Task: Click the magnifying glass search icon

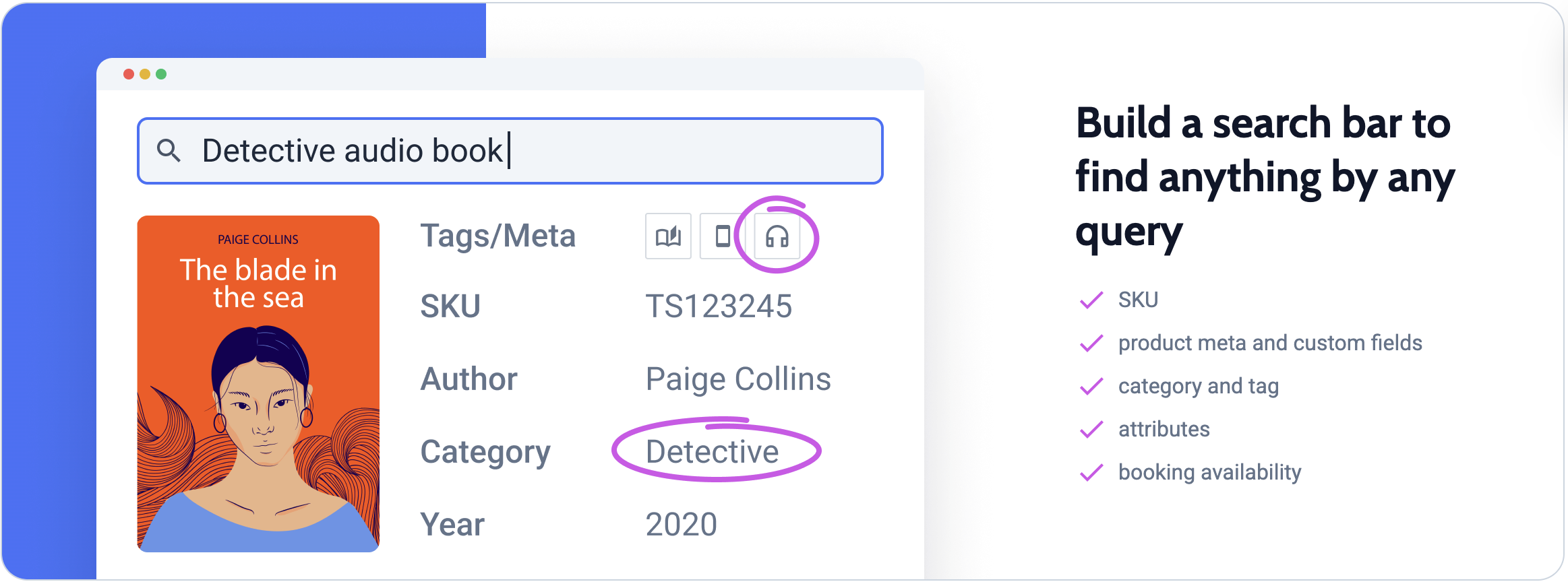Action: [169, 150]
